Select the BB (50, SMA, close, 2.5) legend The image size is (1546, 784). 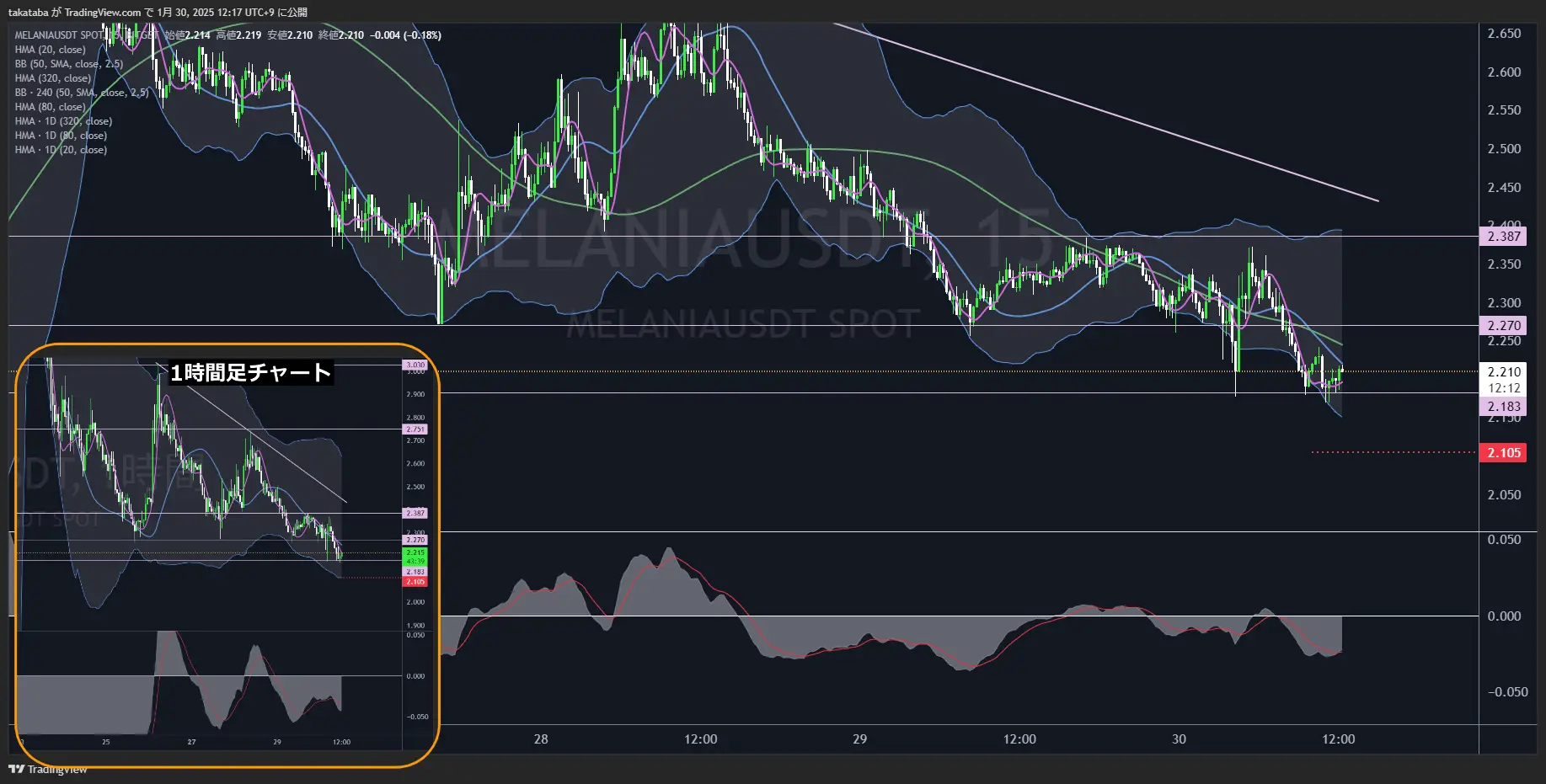68,64
